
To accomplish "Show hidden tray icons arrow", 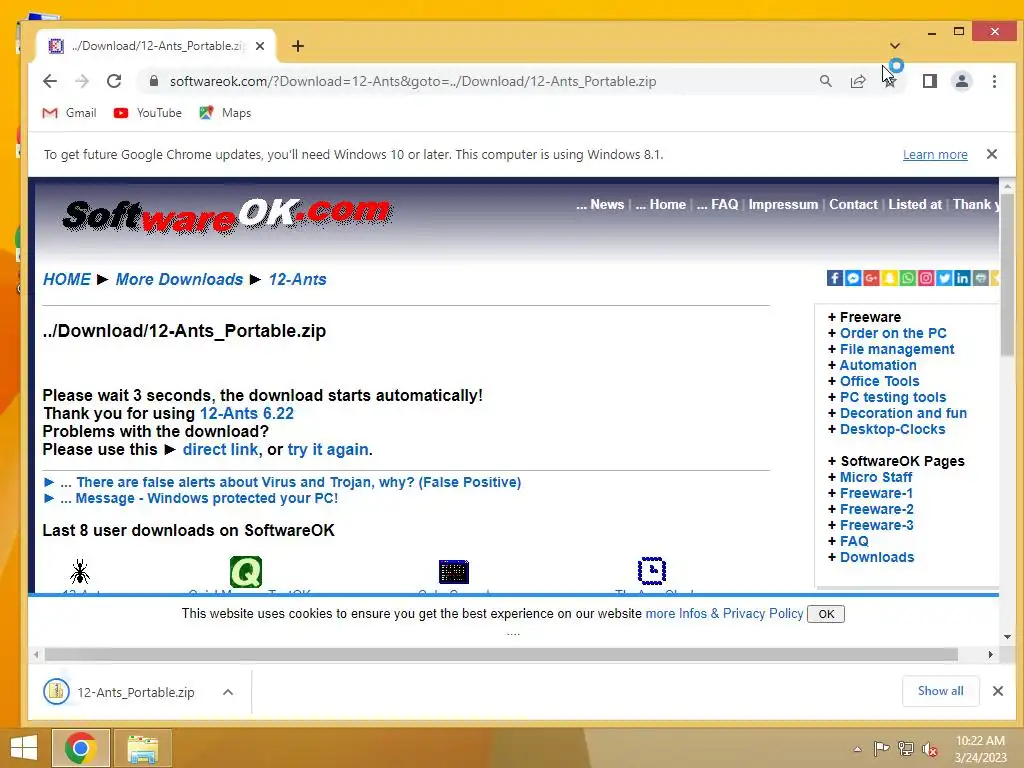I will (x=857, y=749).
